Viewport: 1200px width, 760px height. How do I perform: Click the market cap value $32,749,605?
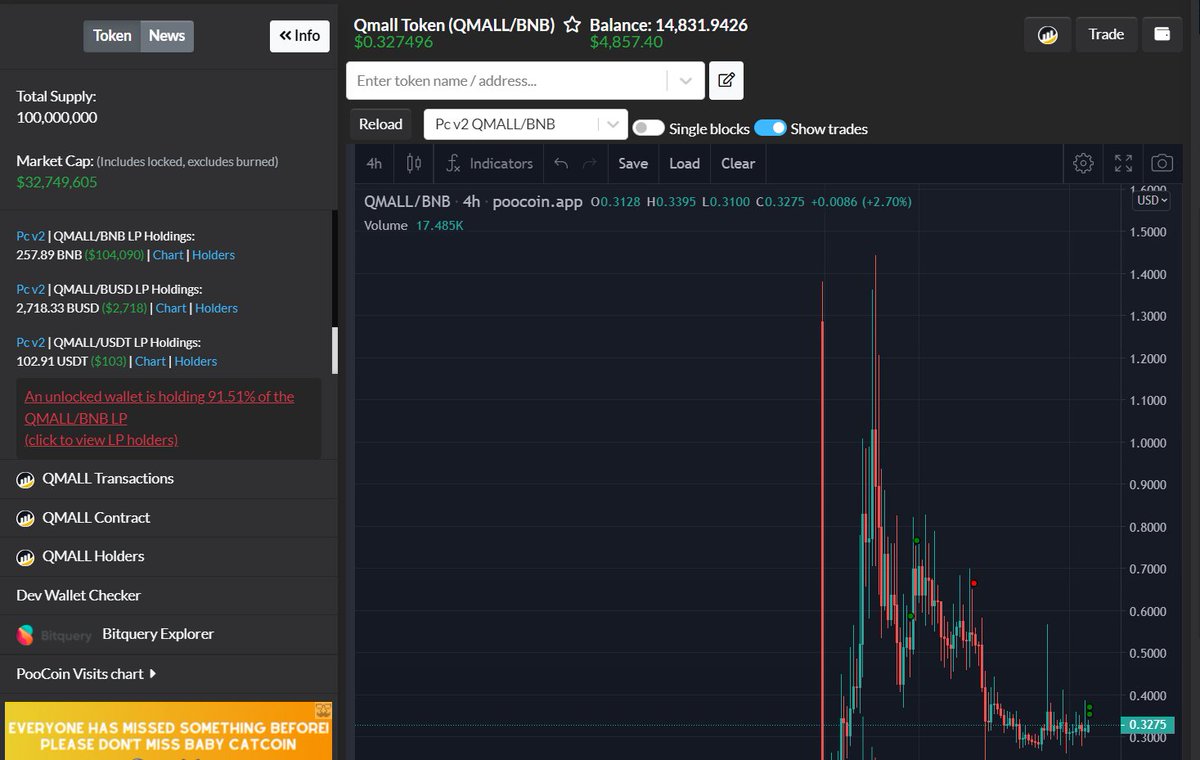click(x=57, y=182)
